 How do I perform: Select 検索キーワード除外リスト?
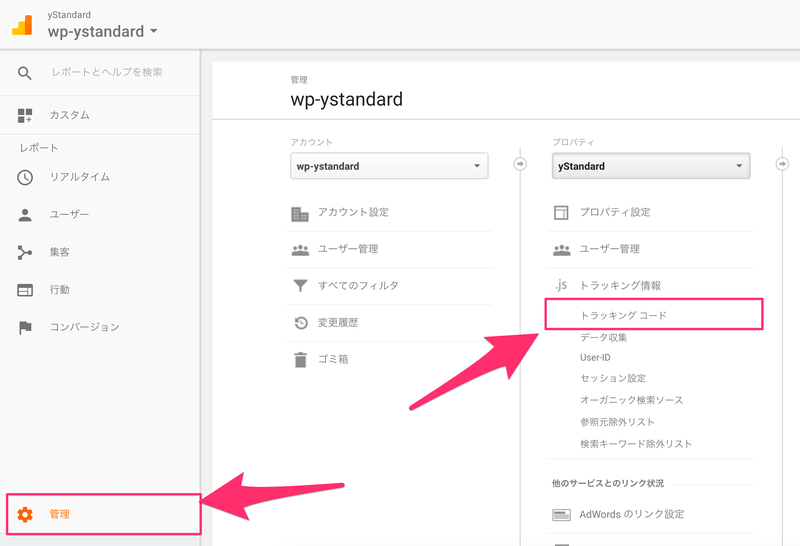pos(636,444)
